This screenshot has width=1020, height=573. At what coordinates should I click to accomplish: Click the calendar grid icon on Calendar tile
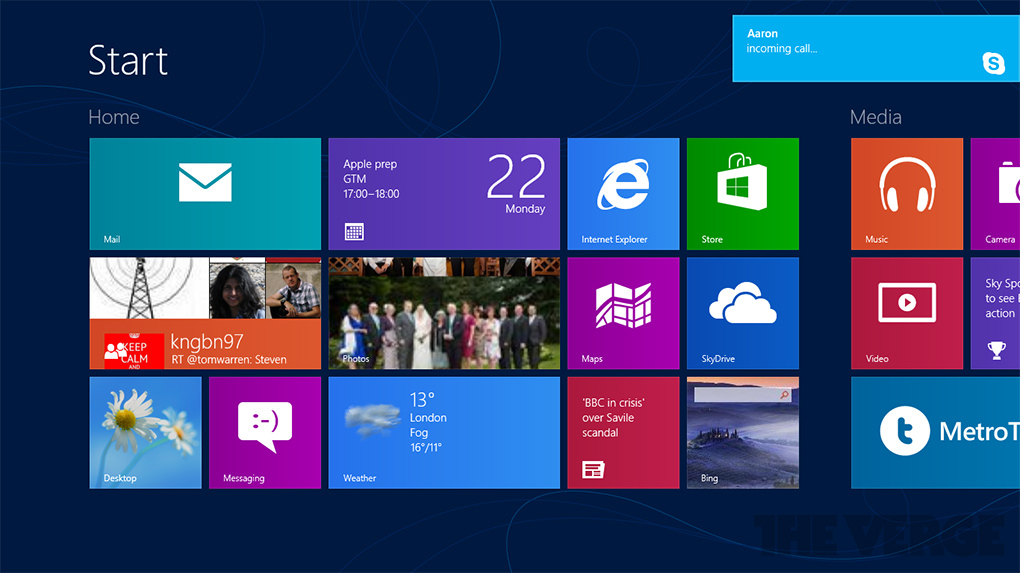pyautogui.click(x=354, y=232)
